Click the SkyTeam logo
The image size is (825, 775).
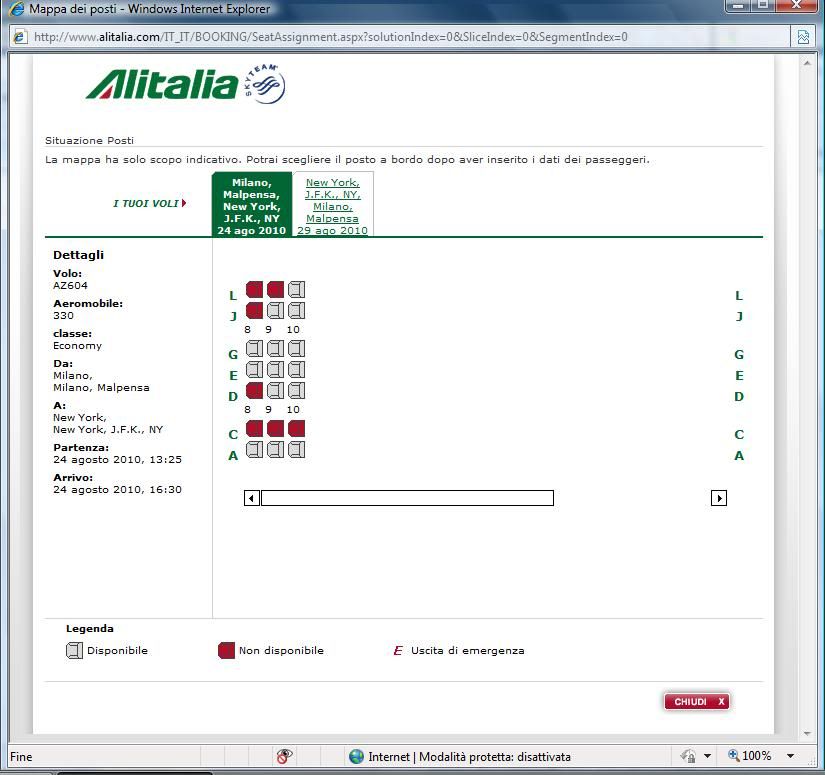click(x=266, y=84)
